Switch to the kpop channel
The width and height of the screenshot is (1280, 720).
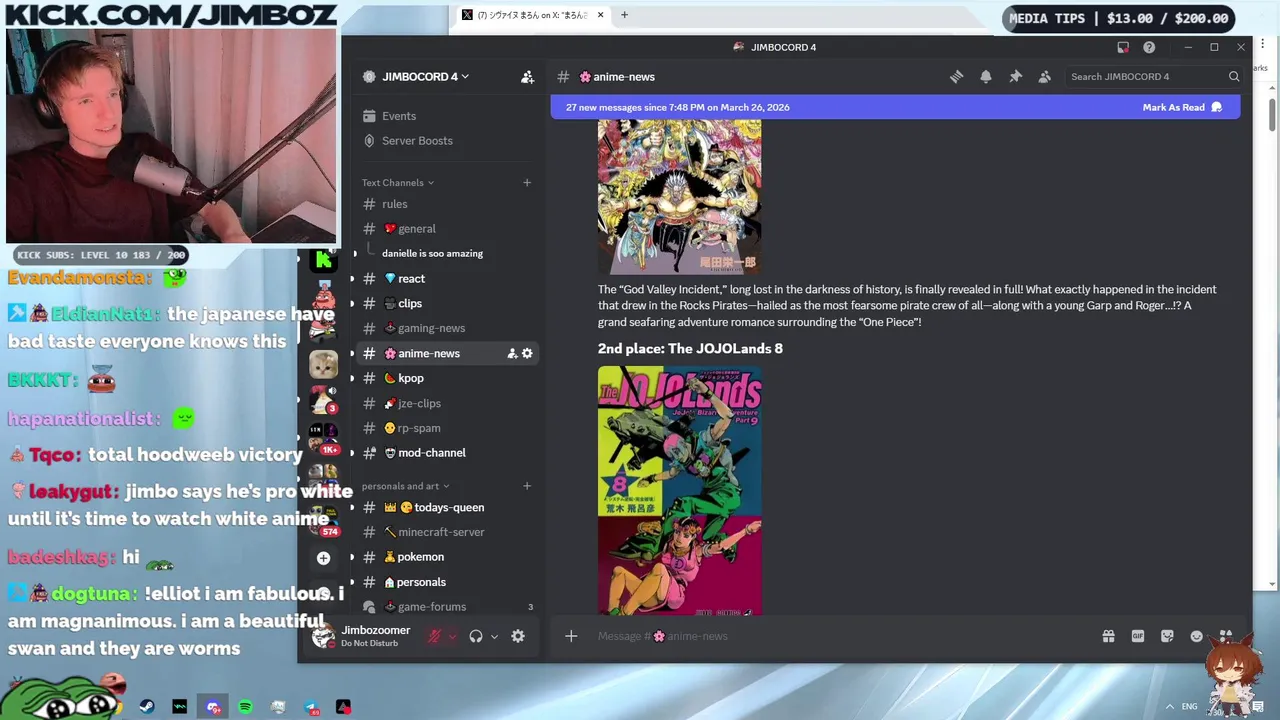click(447, 378)
